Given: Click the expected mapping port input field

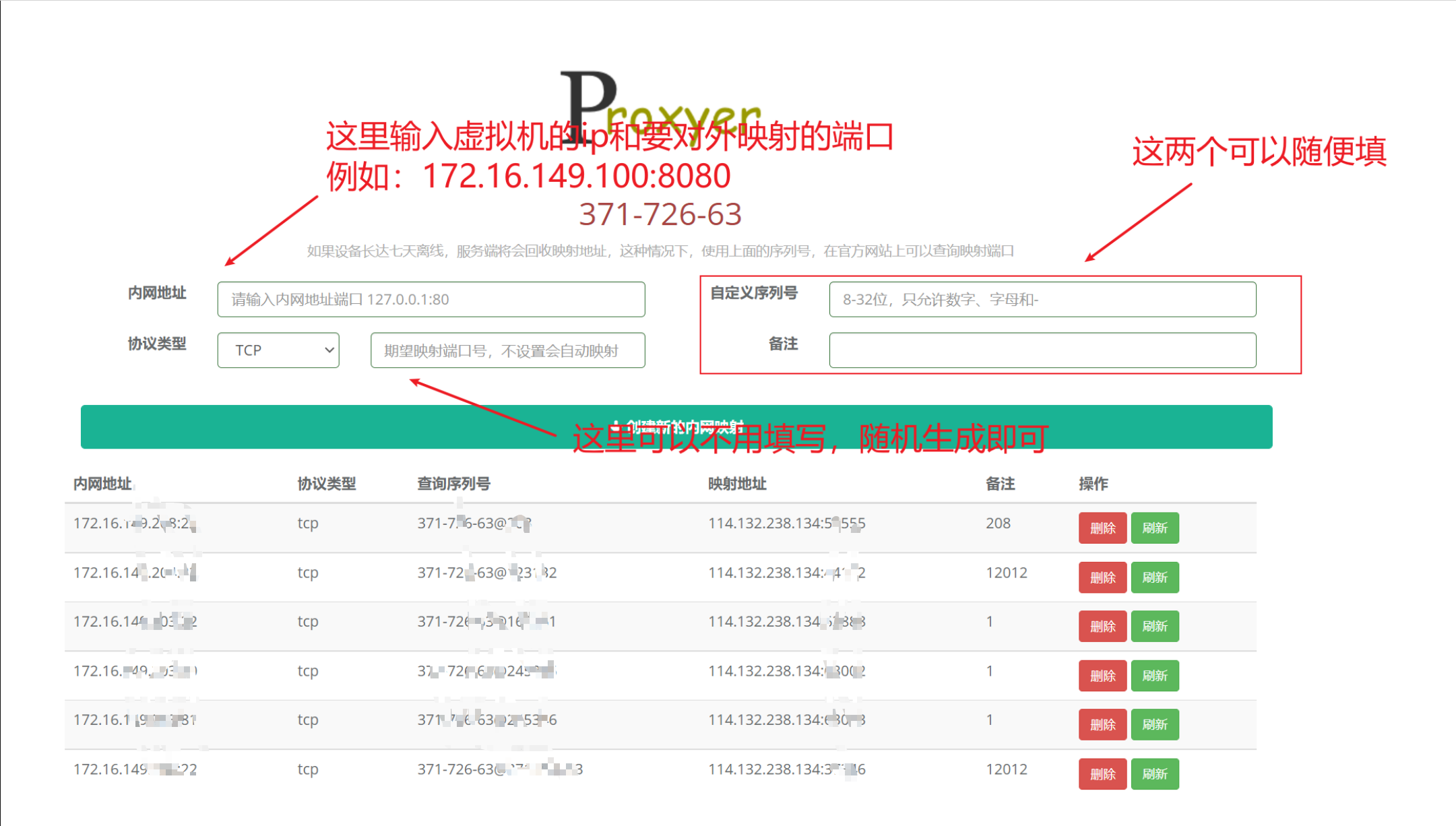Looking at the screenshot, I should tap(507, 350).
